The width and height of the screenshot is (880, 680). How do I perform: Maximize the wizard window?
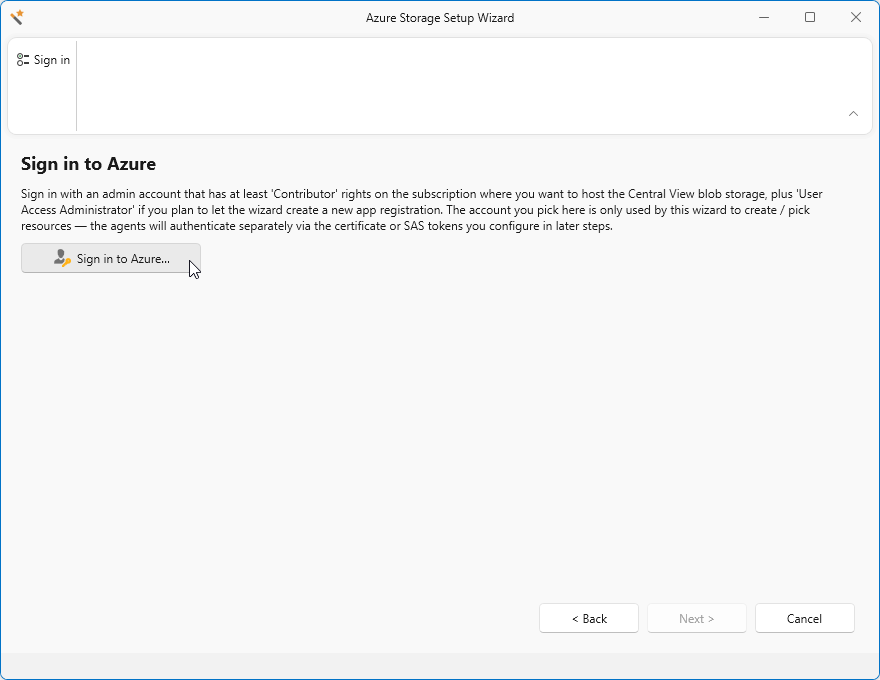[x=810, y=17]
